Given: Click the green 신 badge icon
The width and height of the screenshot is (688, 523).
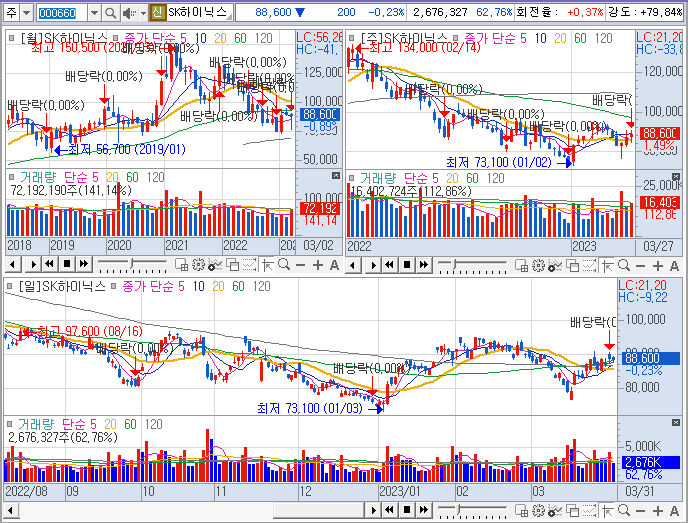Looking at the screenshot, I should pyautogui.click(x=157, y=12).
